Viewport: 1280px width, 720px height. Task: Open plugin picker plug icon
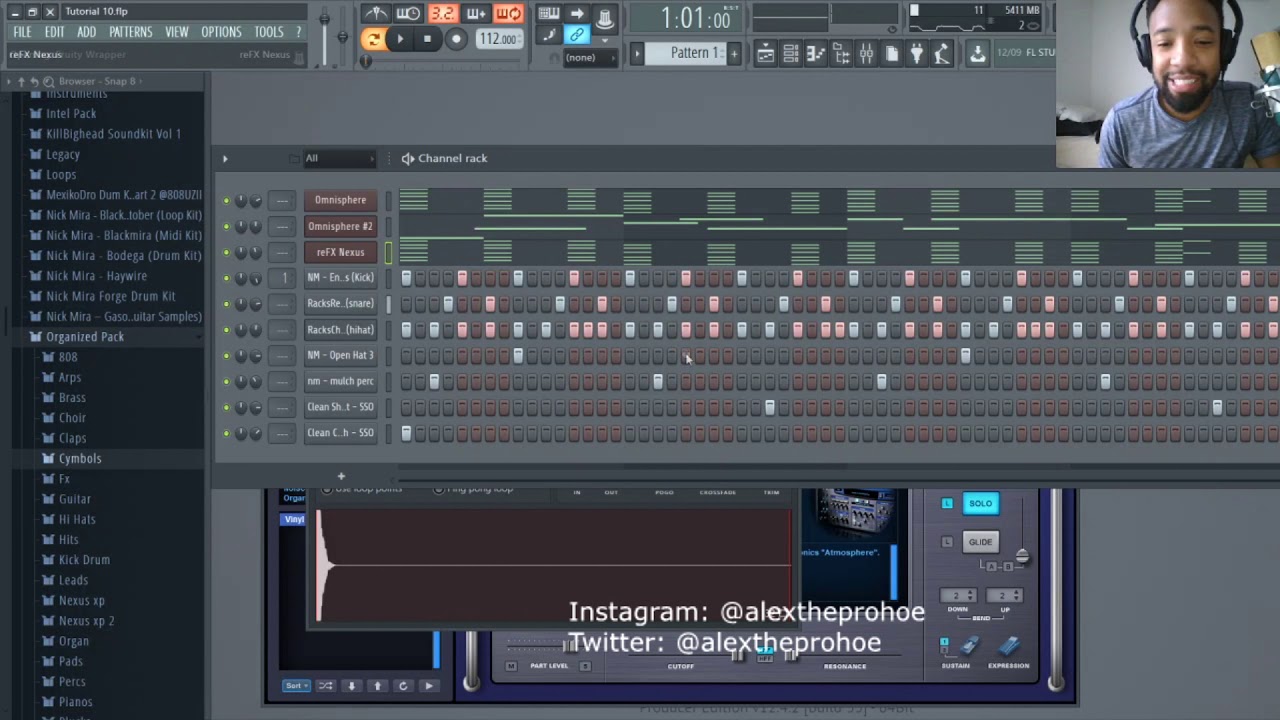(x=917, y=54)
